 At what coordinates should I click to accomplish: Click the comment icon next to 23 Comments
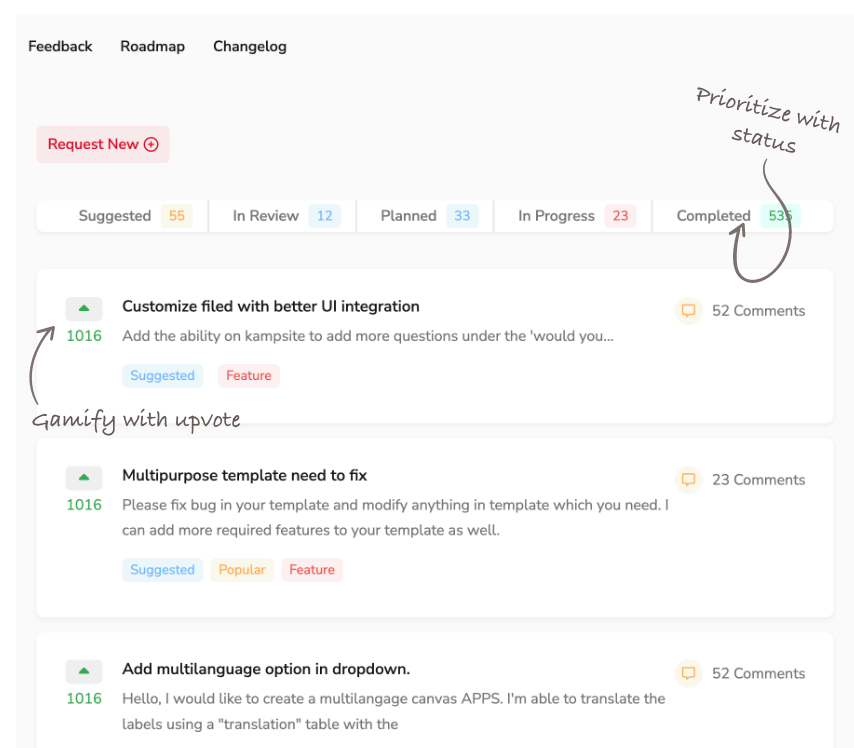point(688,480)
